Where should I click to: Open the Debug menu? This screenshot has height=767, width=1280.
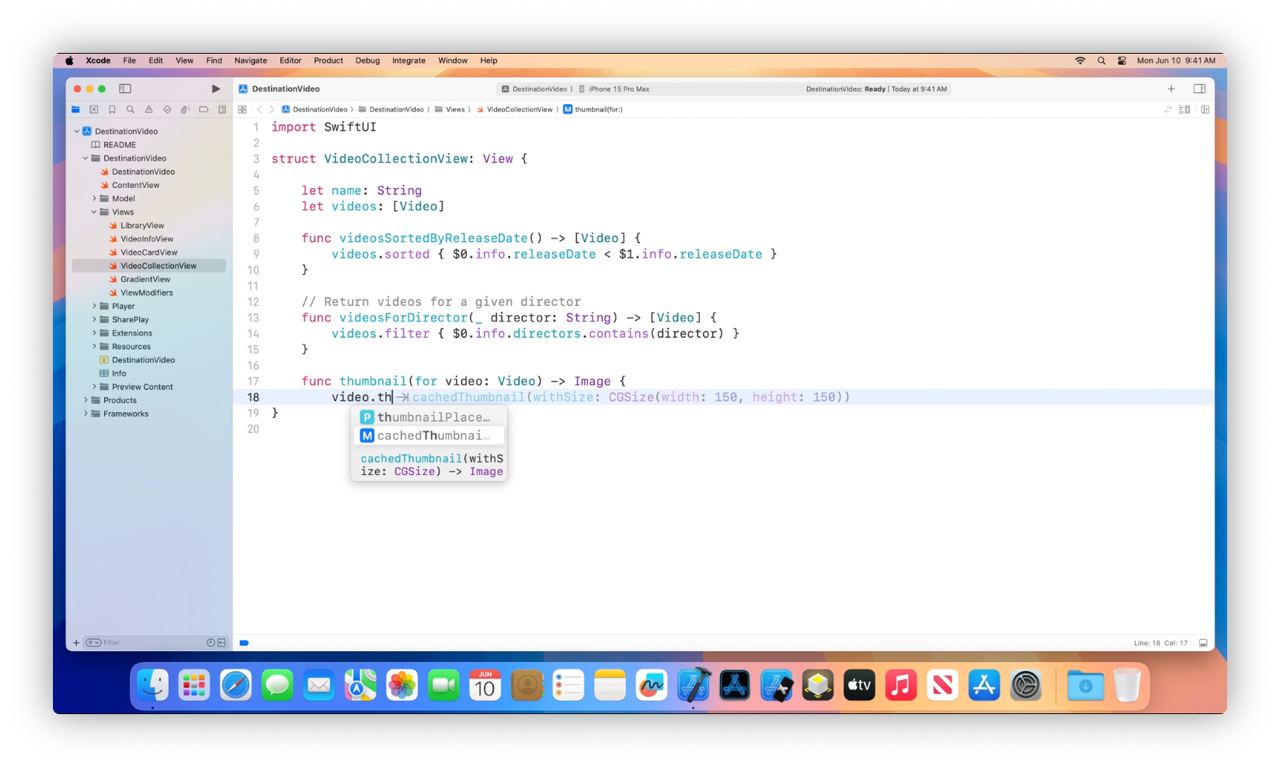[x=367, y=60]
